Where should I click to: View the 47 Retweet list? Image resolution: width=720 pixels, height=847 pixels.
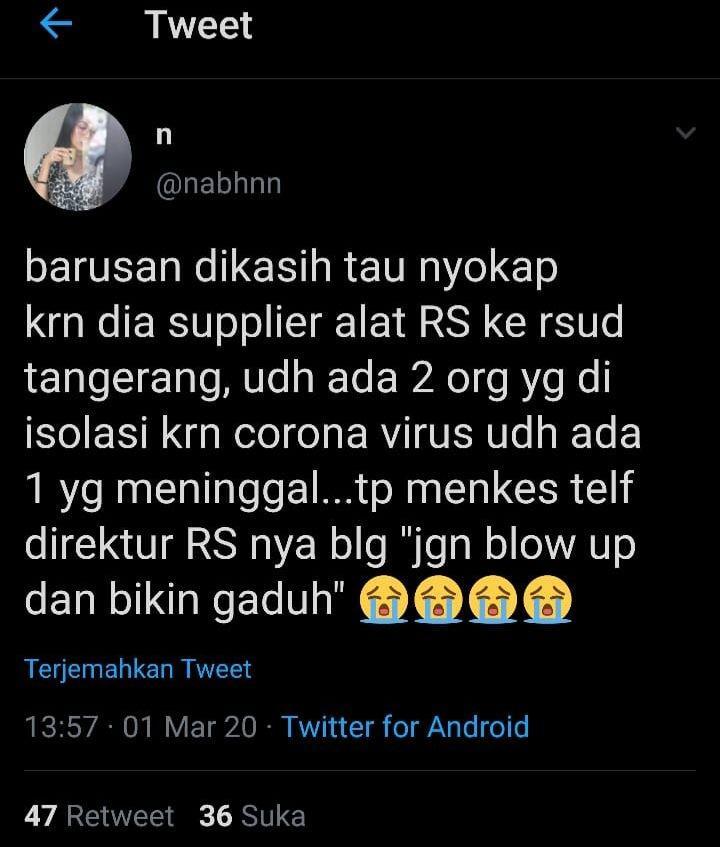click(99, 816)
